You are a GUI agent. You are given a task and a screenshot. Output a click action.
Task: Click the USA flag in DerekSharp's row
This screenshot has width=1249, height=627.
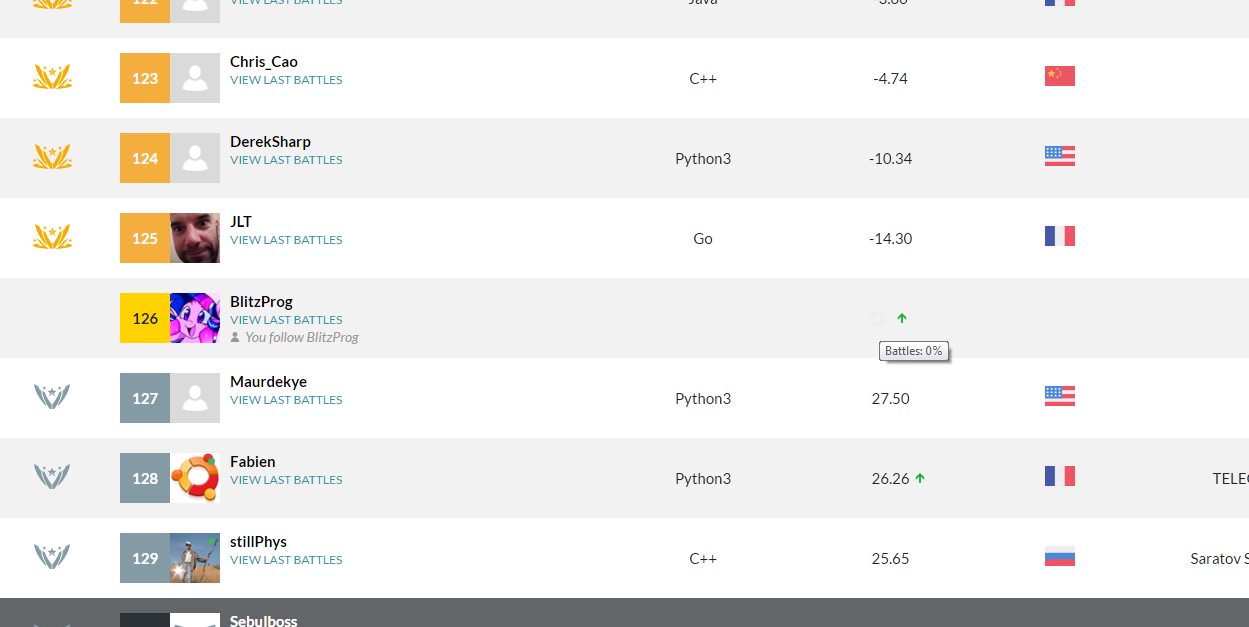pos(1059,156)
